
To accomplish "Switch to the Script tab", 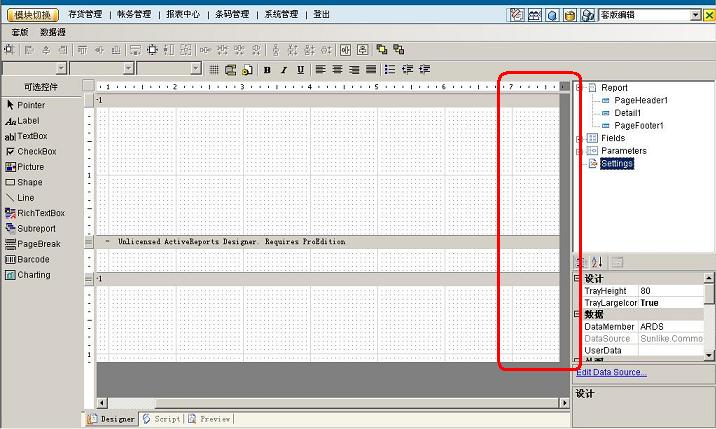I will coord(162,419).
